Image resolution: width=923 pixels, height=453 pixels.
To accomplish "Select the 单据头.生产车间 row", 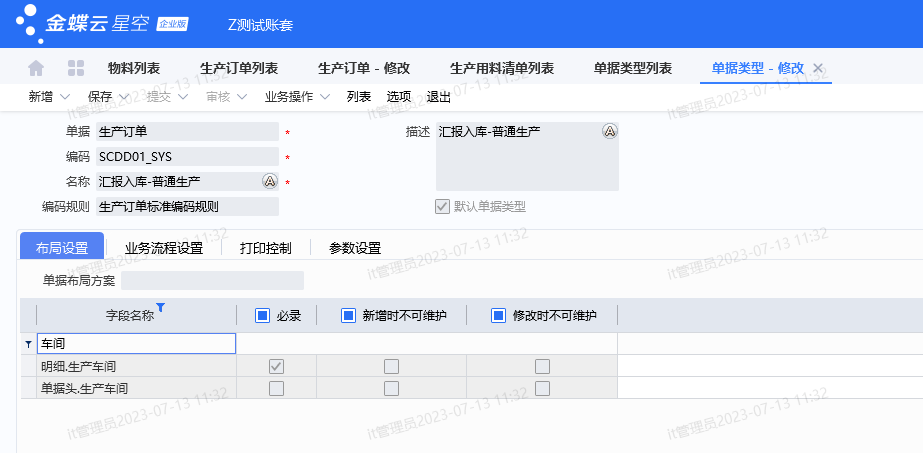I will click(x=318, y=388).
